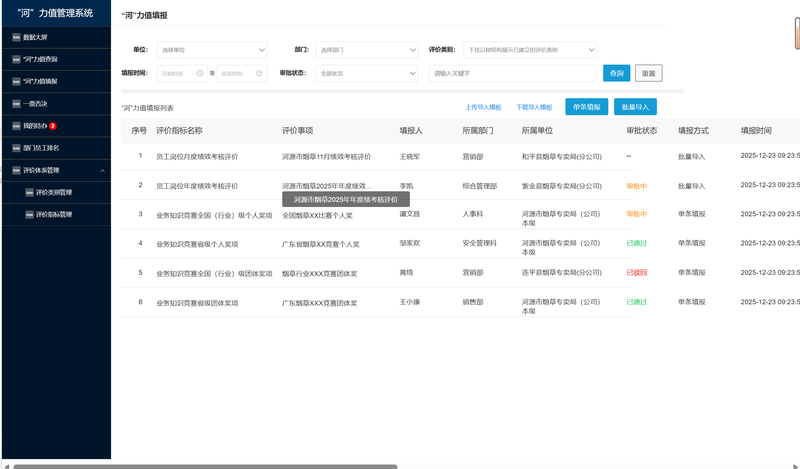The width and height of the screenshot is (800, 469).
Task: Click the 上传导入模板 link
Action: tap(483, 106)
